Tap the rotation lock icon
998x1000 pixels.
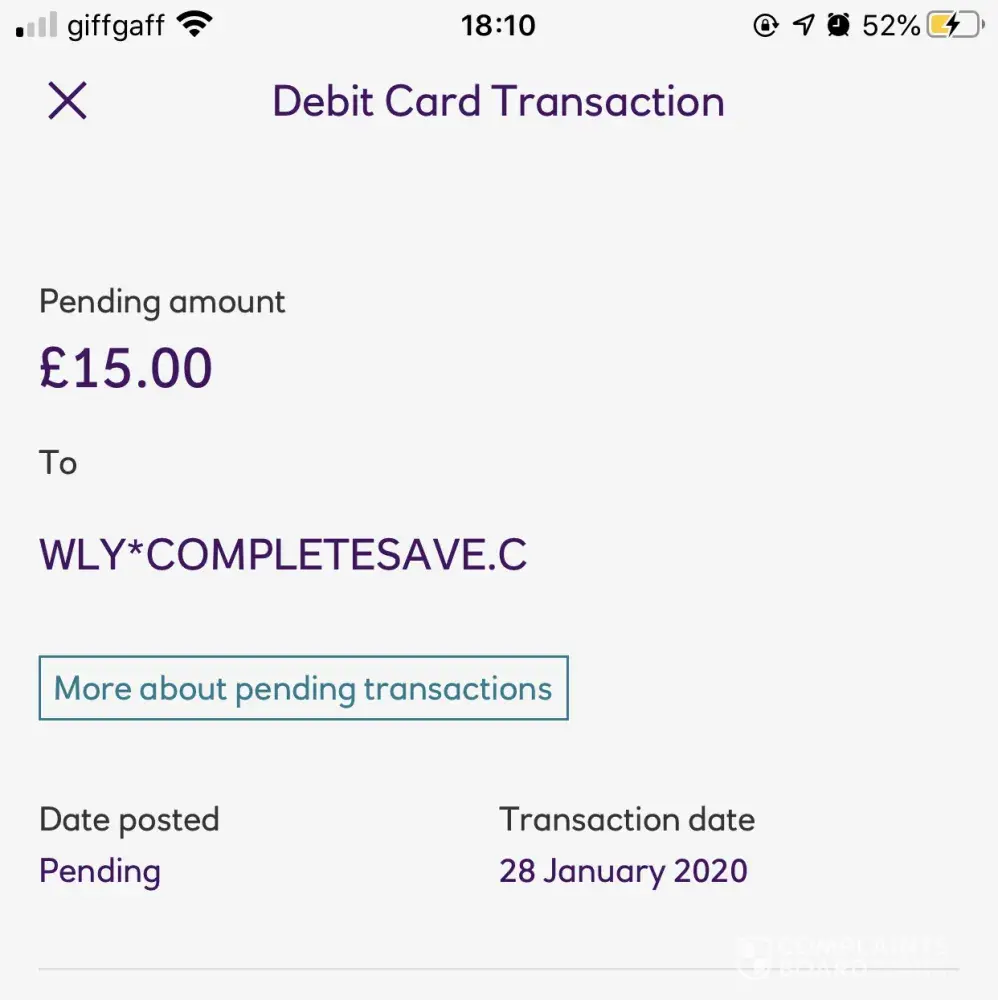[765, 26]
